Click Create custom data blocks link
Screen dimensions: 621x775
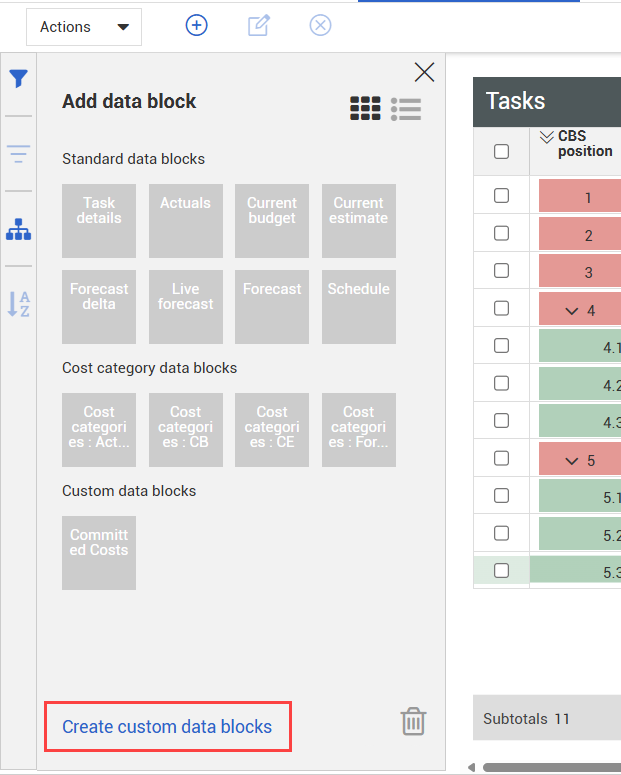point(167,727)
